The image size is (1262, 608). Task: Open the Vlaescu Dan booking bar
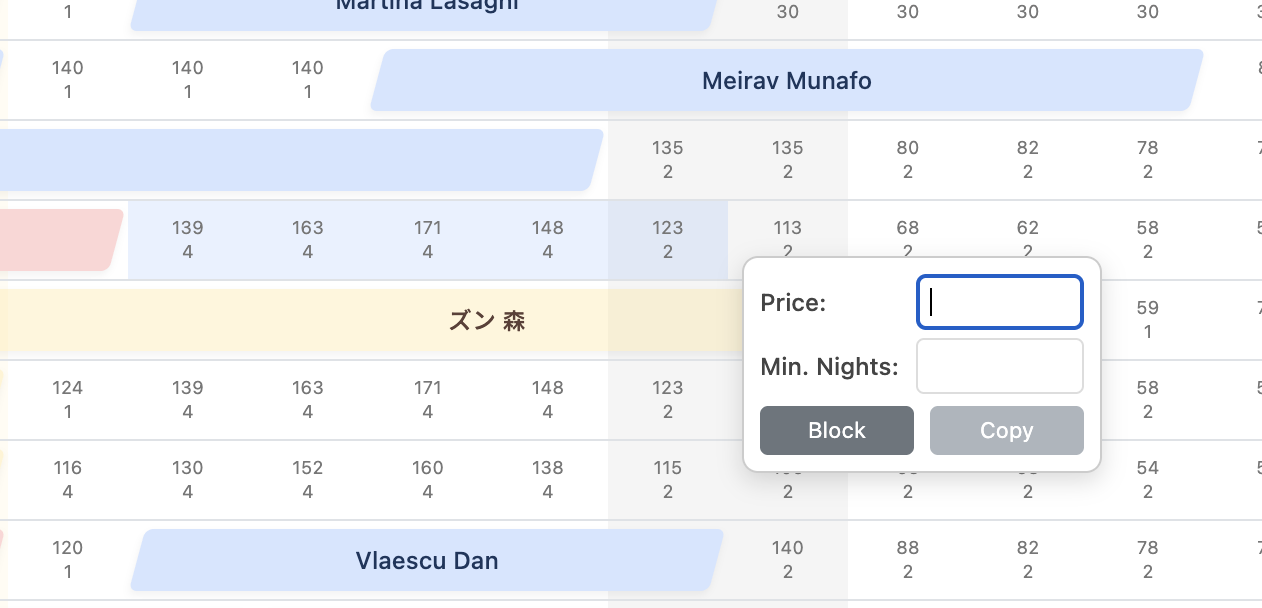(427, 560)
